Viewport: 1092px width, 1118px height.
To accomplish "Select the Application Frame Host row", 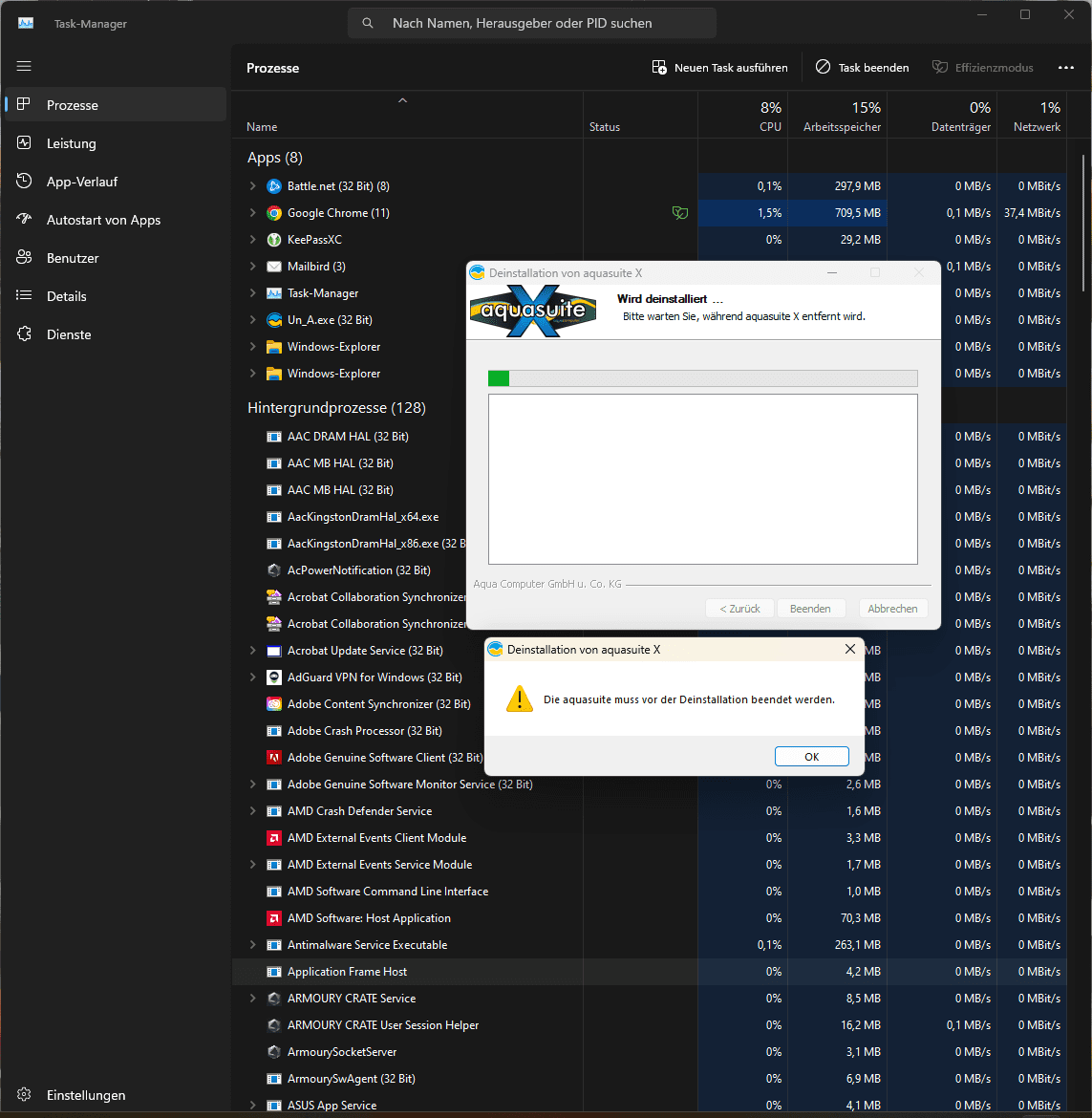I will click(649, 972).
